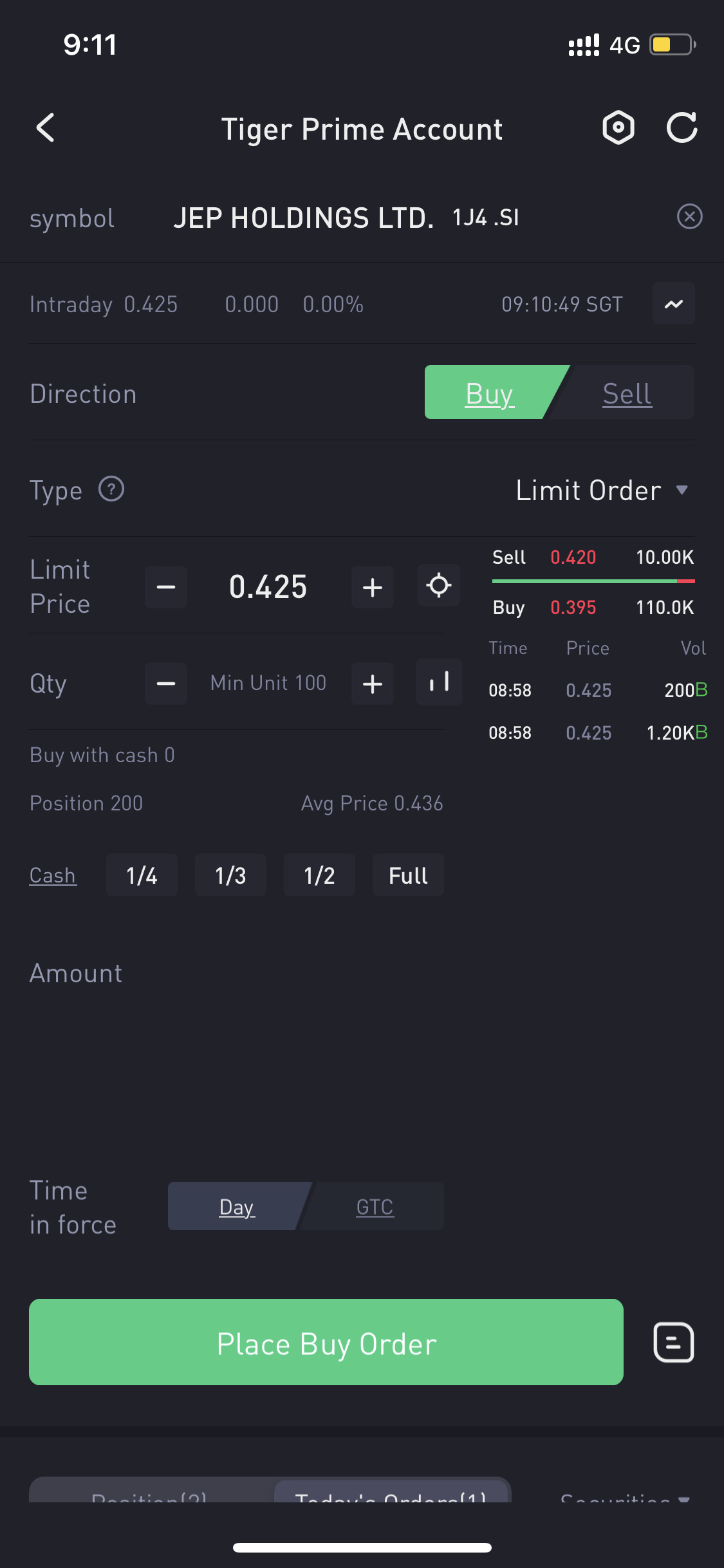The height and width of the screenshot is (1568, 724).
Task: Tap the crosshair icon beside the limit price
Action: click(438, 586)
